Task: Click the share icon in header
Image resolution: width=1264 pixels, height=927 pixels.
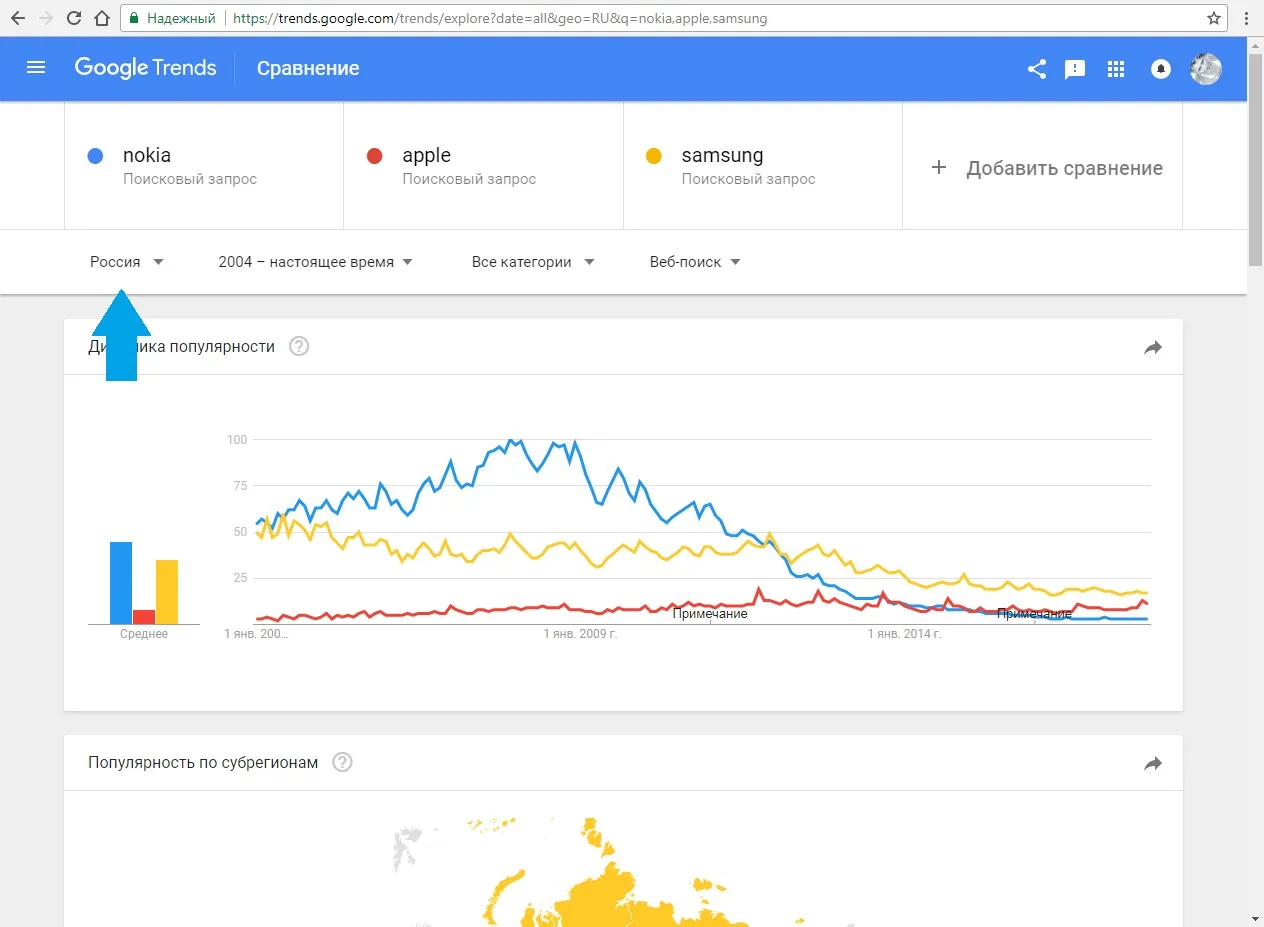Action: pyautogui.click(x=1037, y=69)
